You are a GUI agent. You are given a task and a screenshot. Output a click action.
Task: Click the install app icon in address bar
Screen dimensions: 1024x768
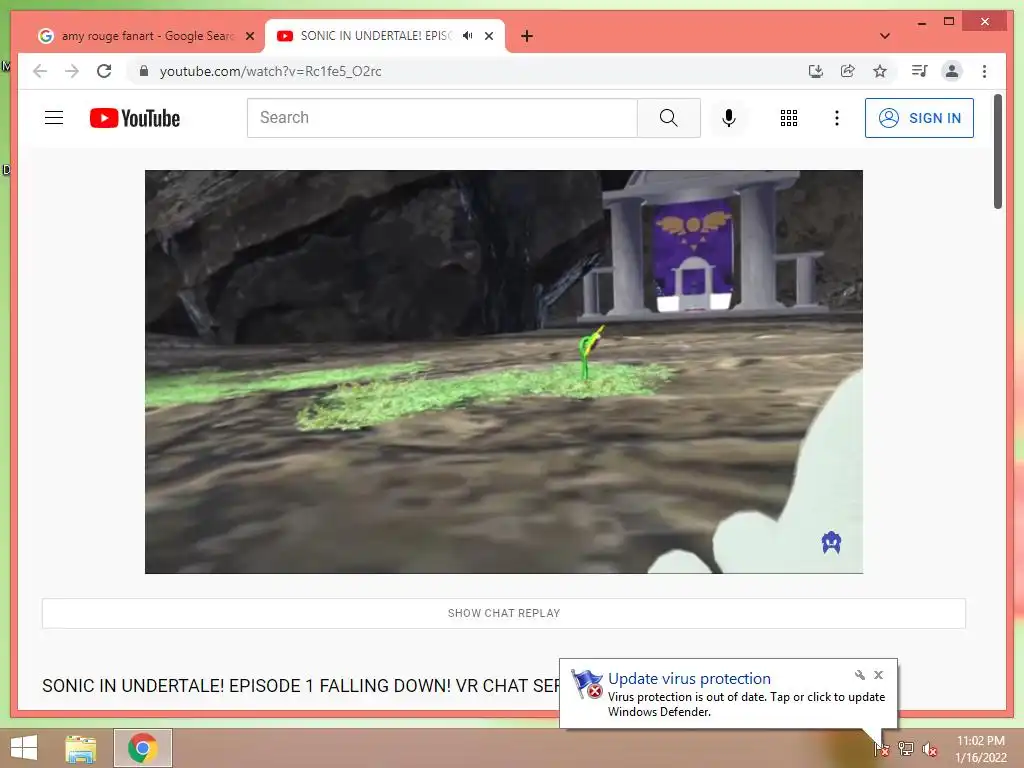point(815,71)
